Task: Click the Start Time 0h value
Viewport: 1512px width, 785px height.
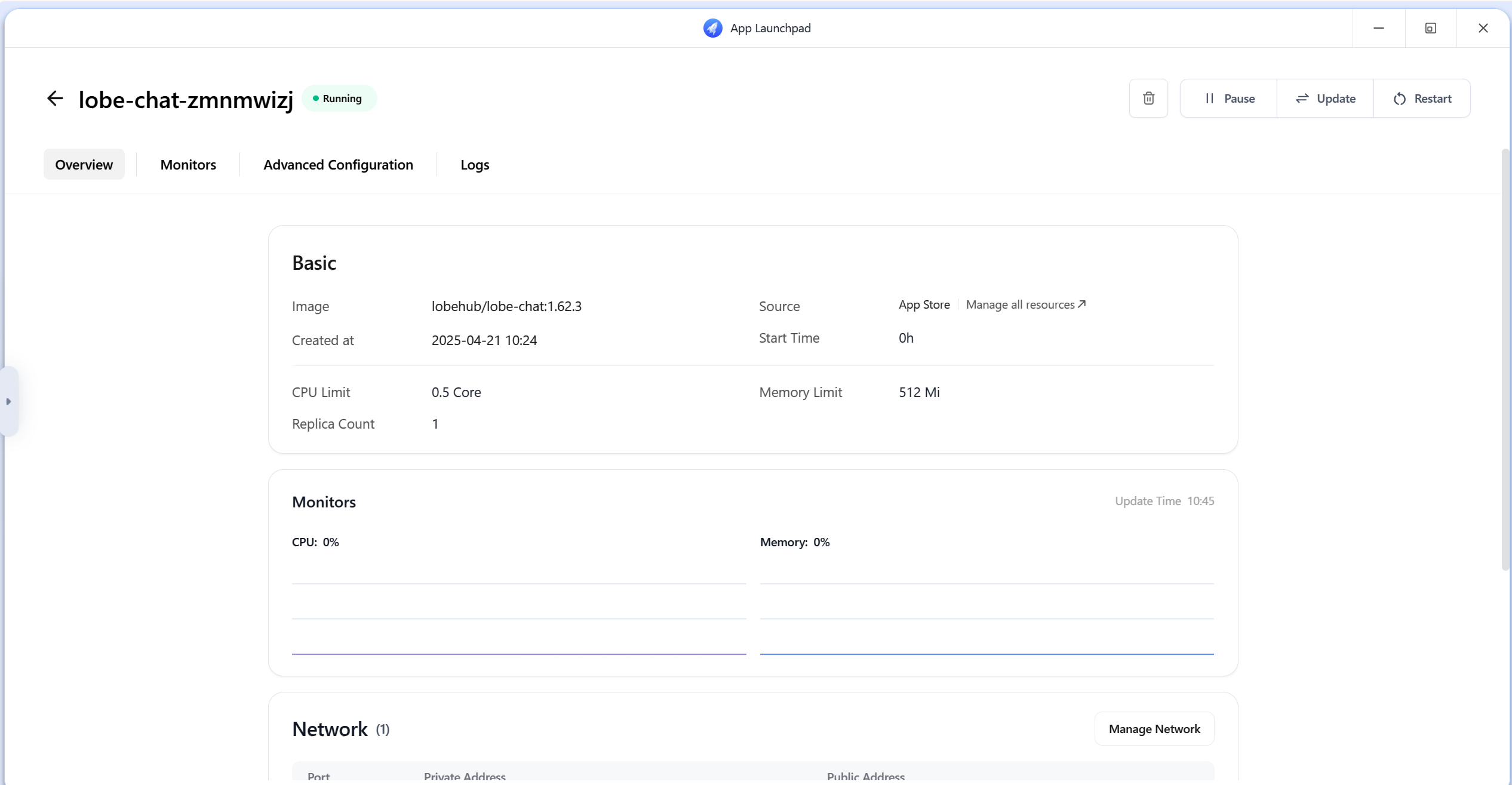Action: (x=906, y=338)
